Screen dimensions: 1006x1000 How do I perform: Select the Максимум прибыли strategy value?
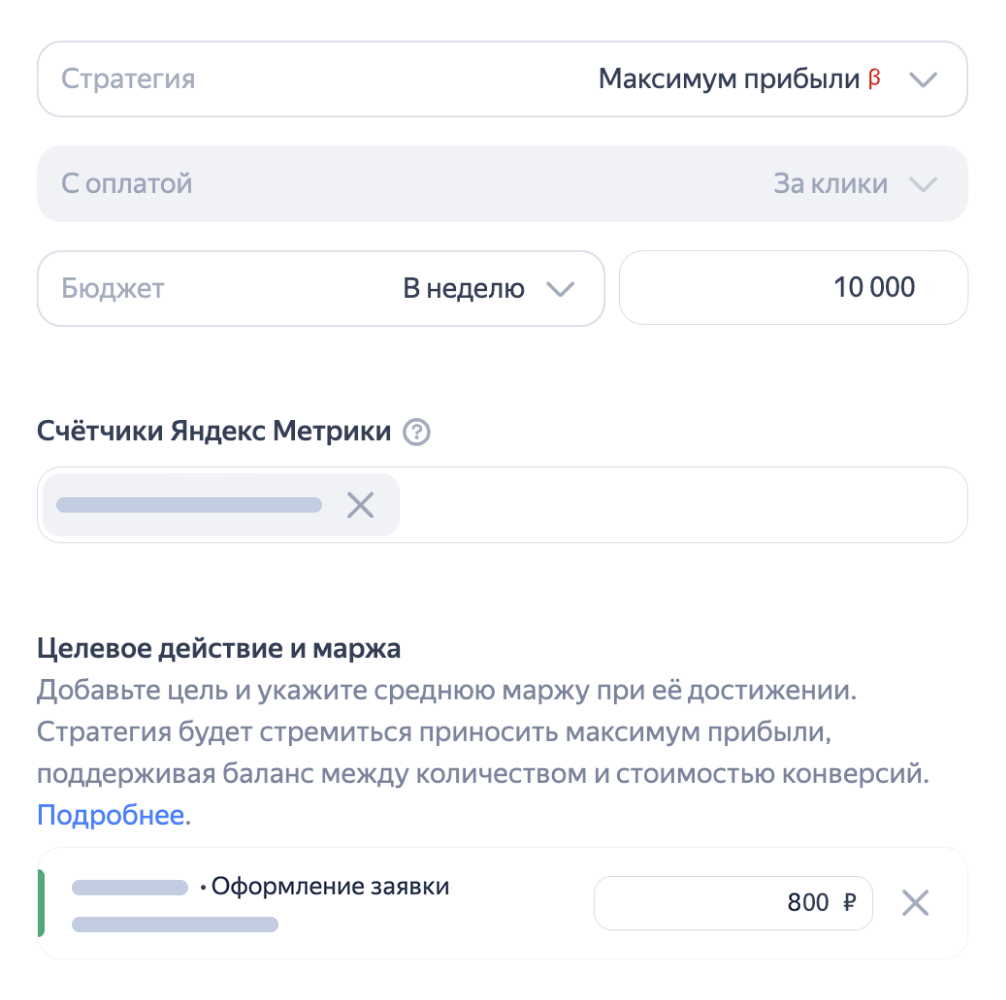pyautogui.click(x=729, y=79)
